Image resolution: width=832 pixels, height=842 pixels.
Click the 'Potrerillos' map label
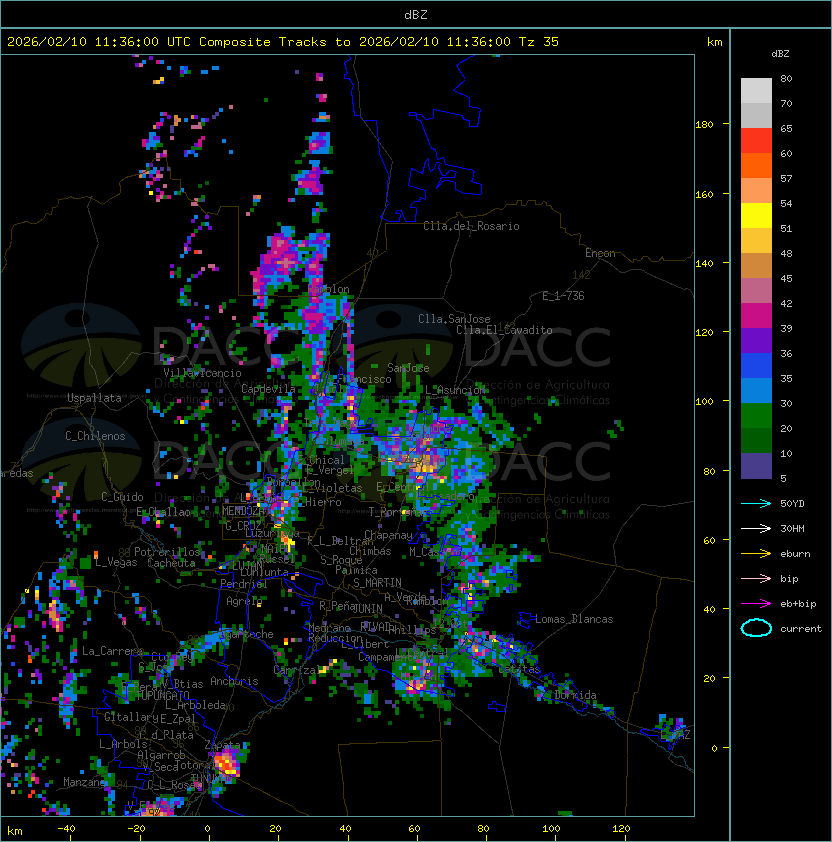pyautogui.click(x=167, y=551)
